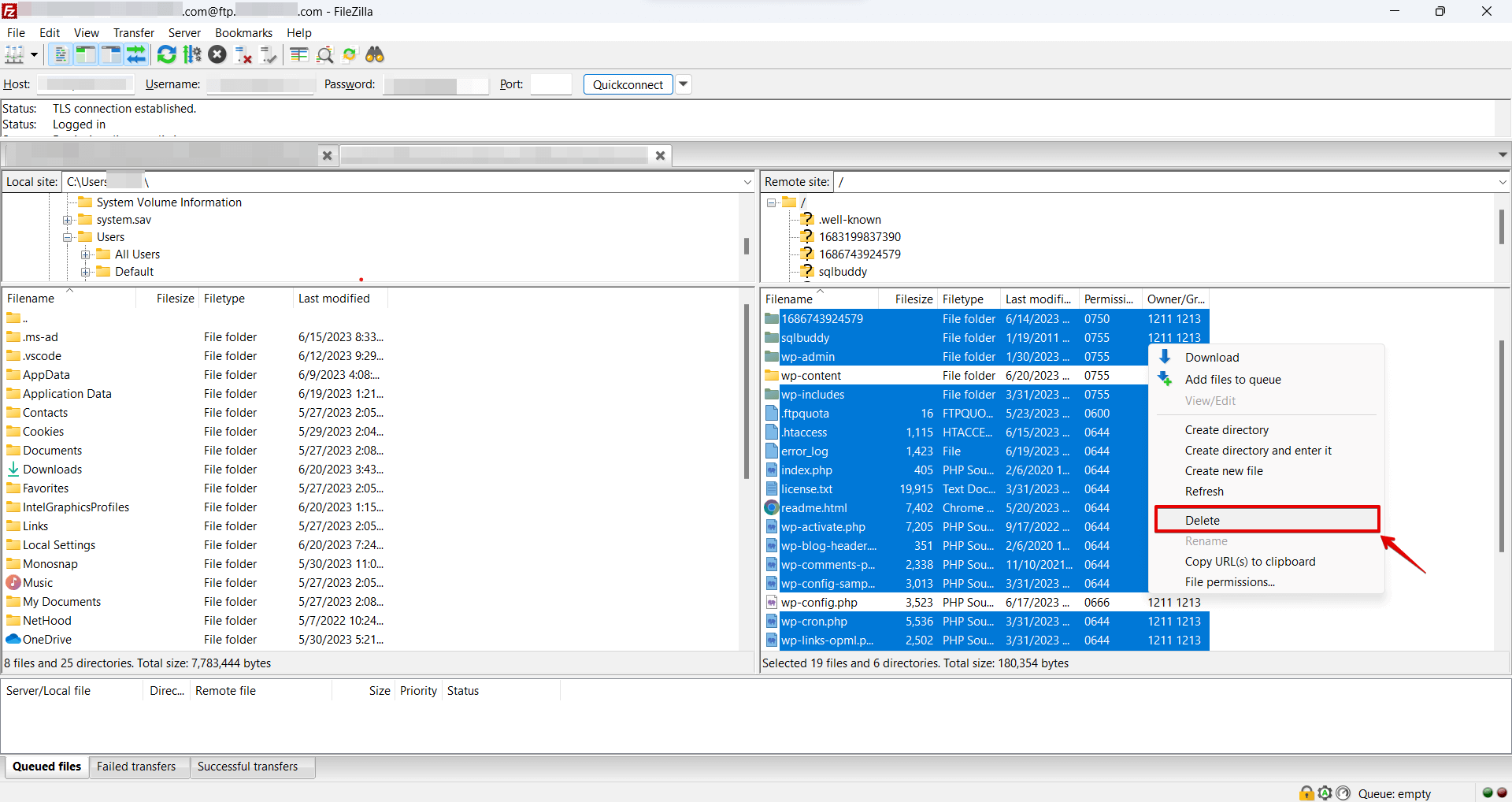The height and width of the screenshot is (802, 1512).
Task: Expand system.sav folder in local tree
Action: [x=68, y=220]
